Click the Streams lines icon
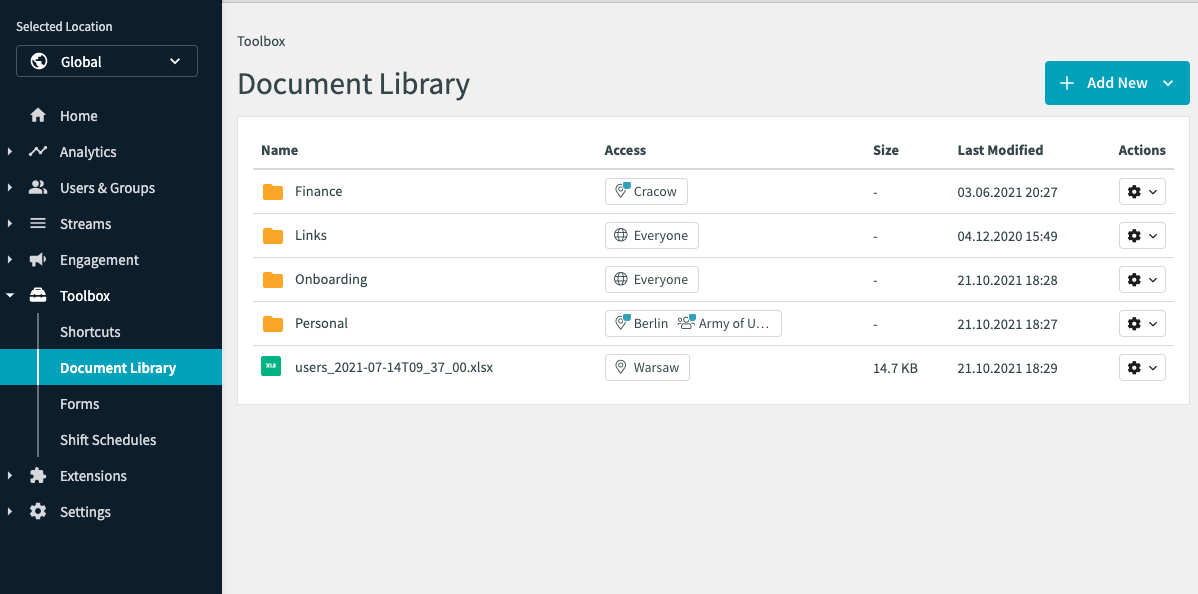Screen dimensions: 1198x594 pyautogui.click(x=37, y=223)
